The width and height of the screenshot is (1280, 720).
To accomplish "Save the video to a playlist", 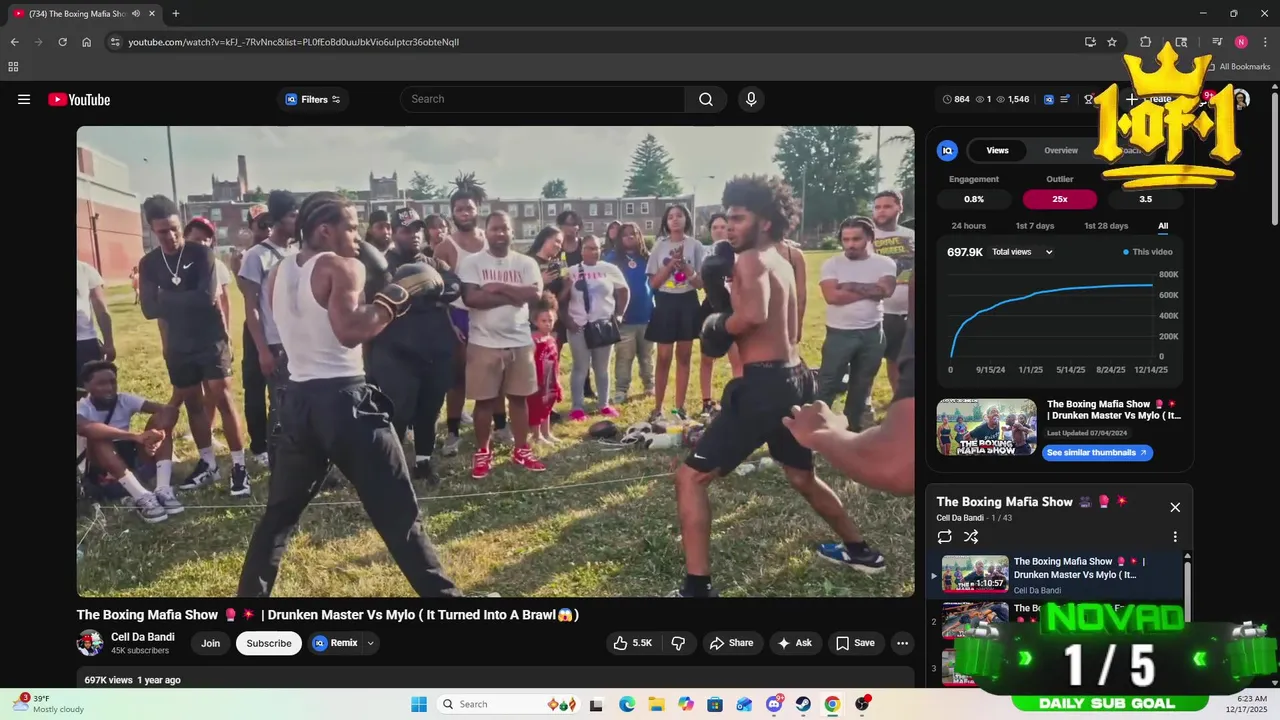I will (x=855, y=643).
